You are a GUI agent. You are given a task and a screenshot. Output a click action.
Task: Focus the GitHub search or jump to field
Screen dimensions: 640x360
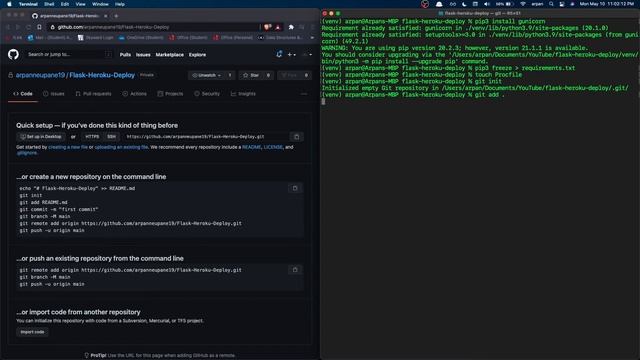[x=69, y=54]
